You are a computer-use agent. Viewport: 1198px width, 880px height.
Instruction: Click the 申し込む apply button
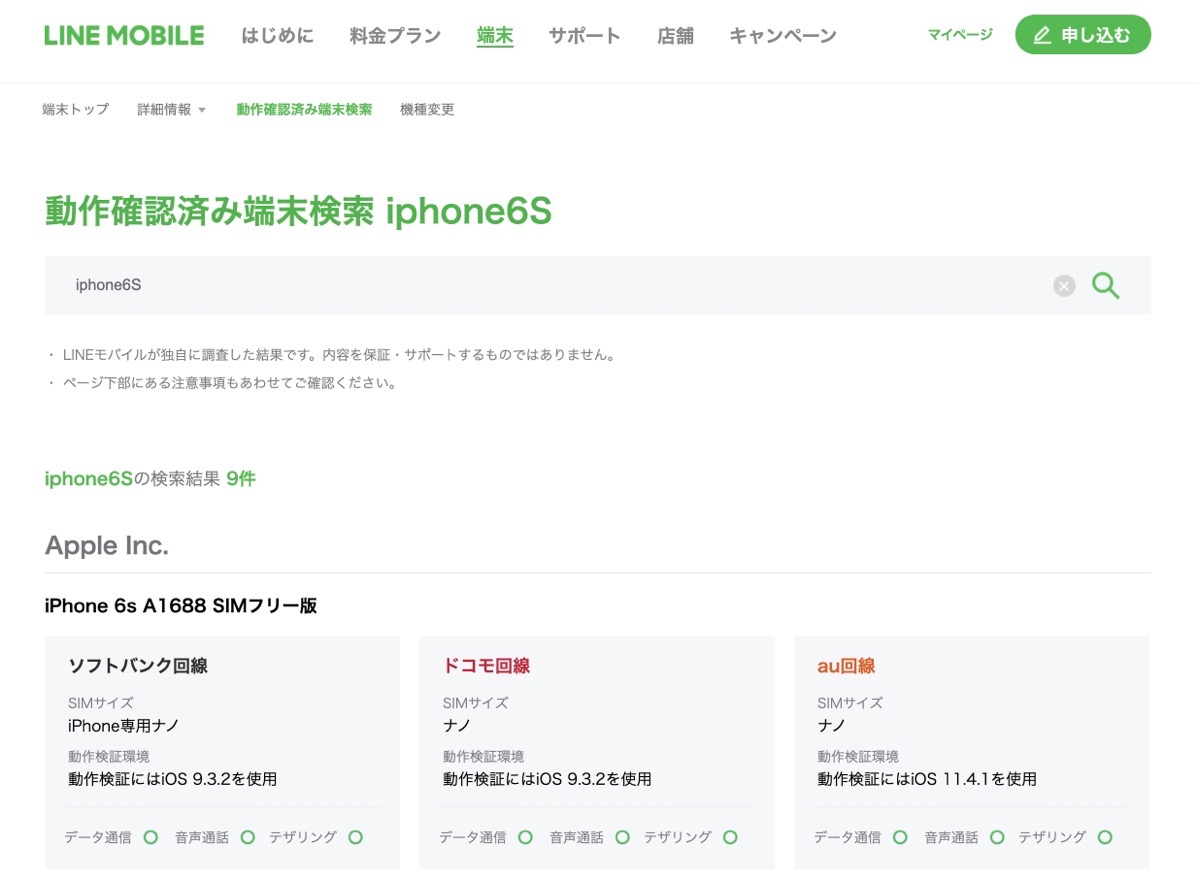[1083, 34]
